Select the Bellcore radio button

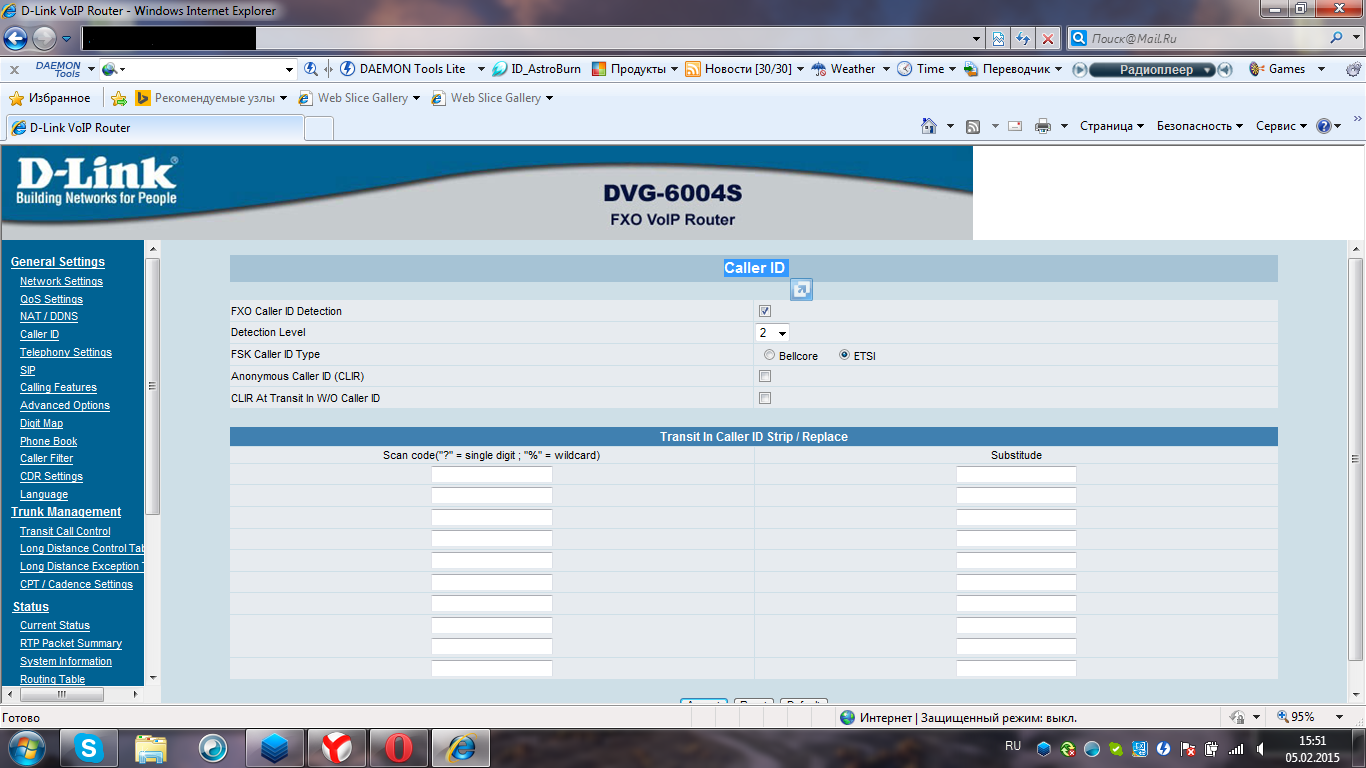[x=769, y=355]
